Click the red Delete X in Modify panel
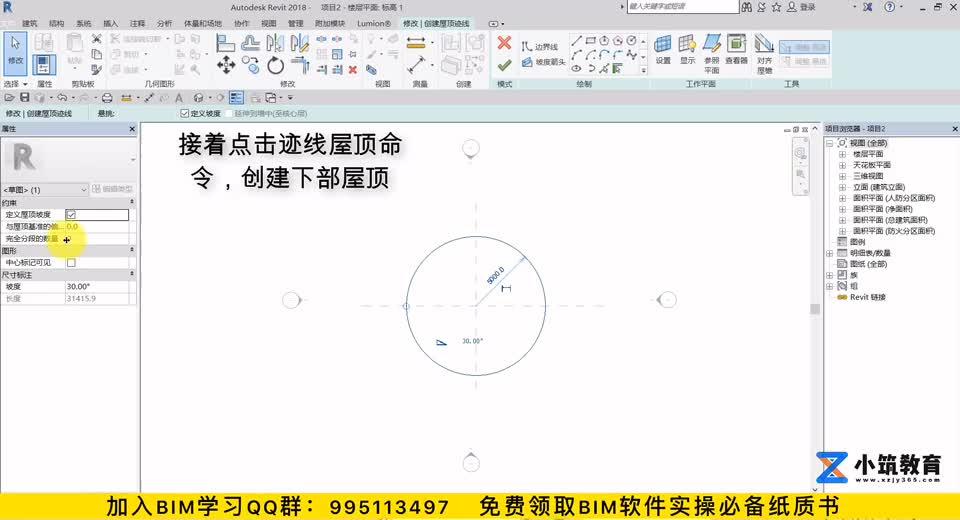This screenshot has width=960, height=520. [x=353, y=70]
